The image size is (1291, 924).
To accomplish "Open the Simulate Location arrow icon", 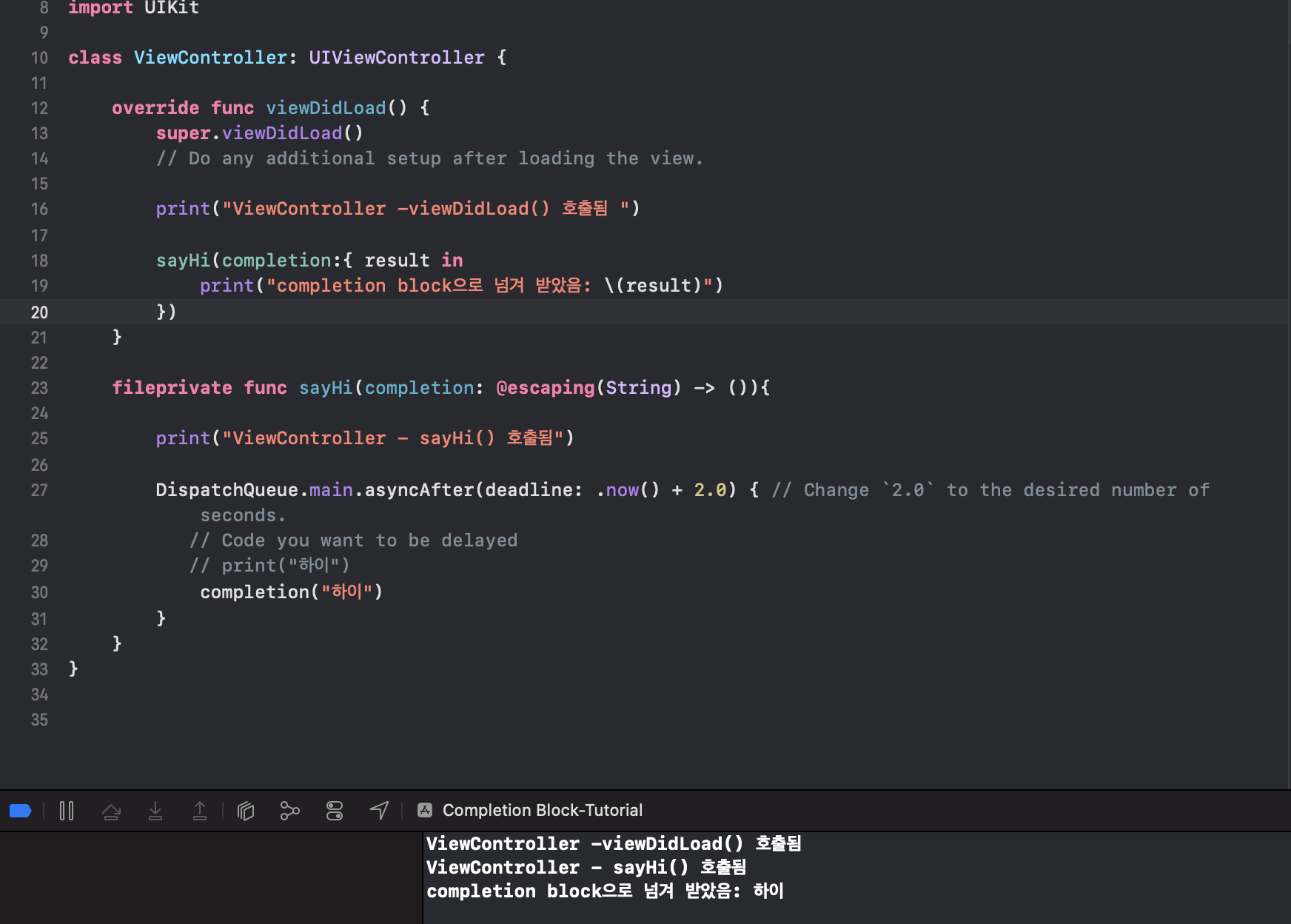I will pos(379,811).
